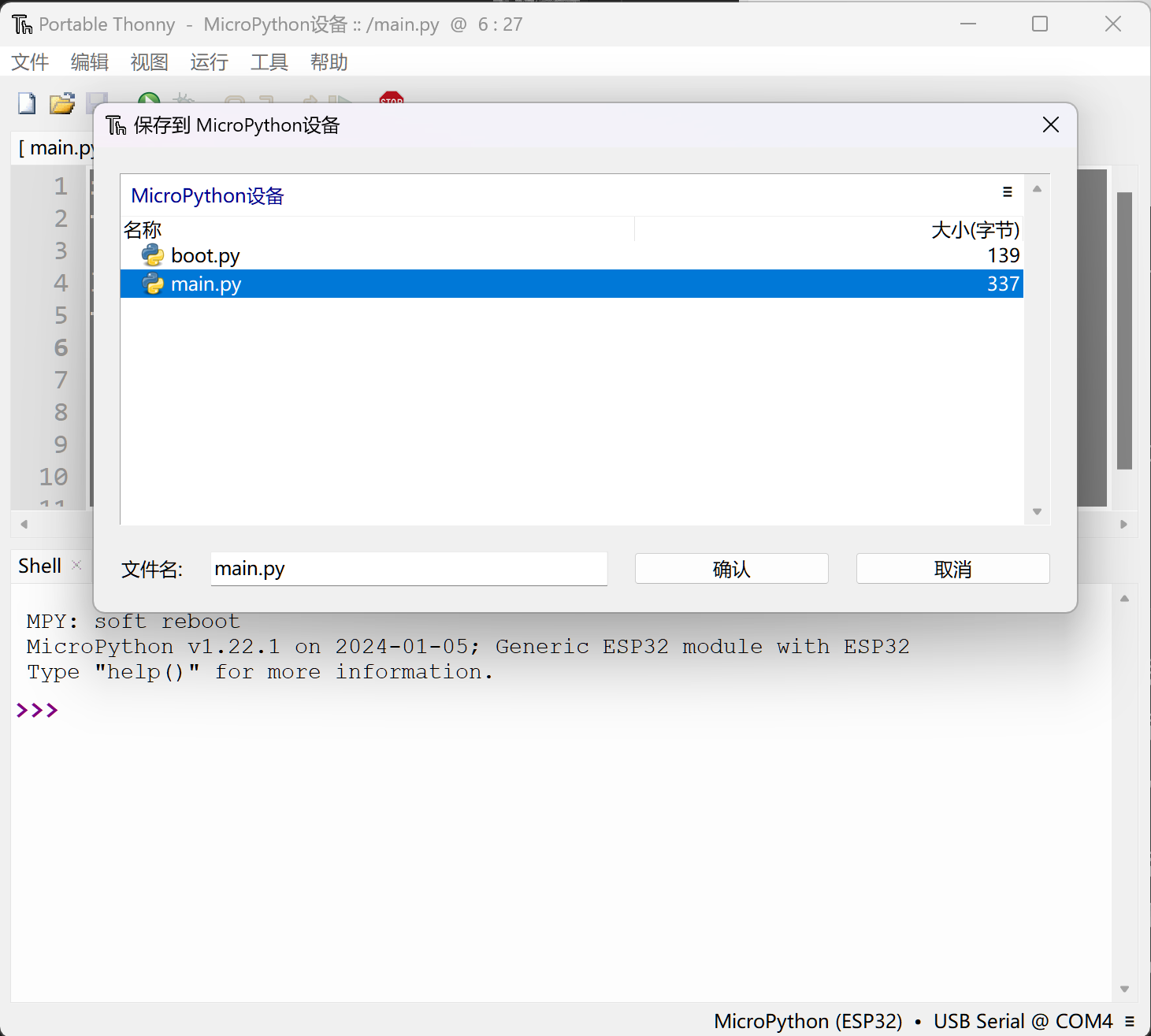Viewport: 1151px width, 1036px height.
Task: Open the 帮助 menu
Action: pyautogui.click(x=329, y=62)
